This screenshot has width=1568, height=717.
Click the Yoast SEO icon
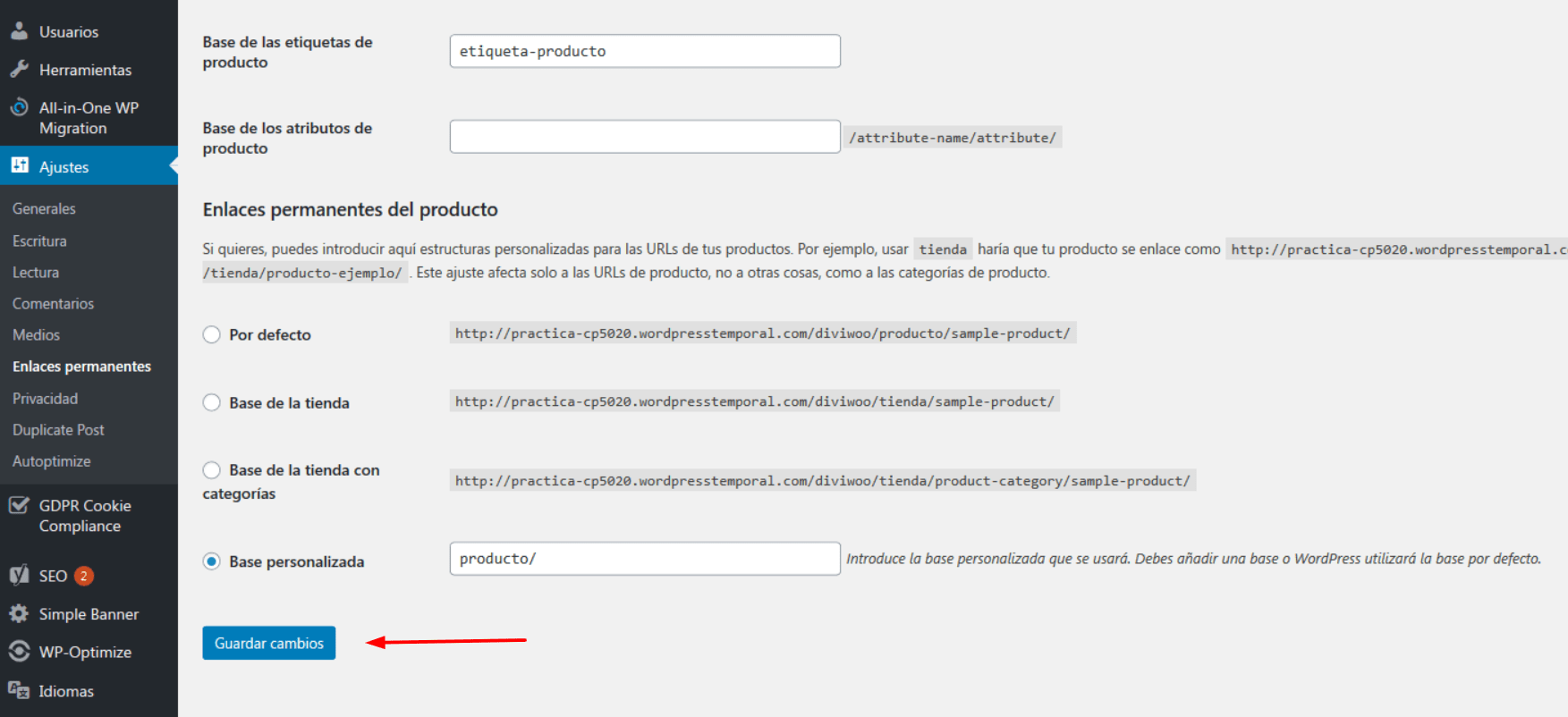[19, 575]
